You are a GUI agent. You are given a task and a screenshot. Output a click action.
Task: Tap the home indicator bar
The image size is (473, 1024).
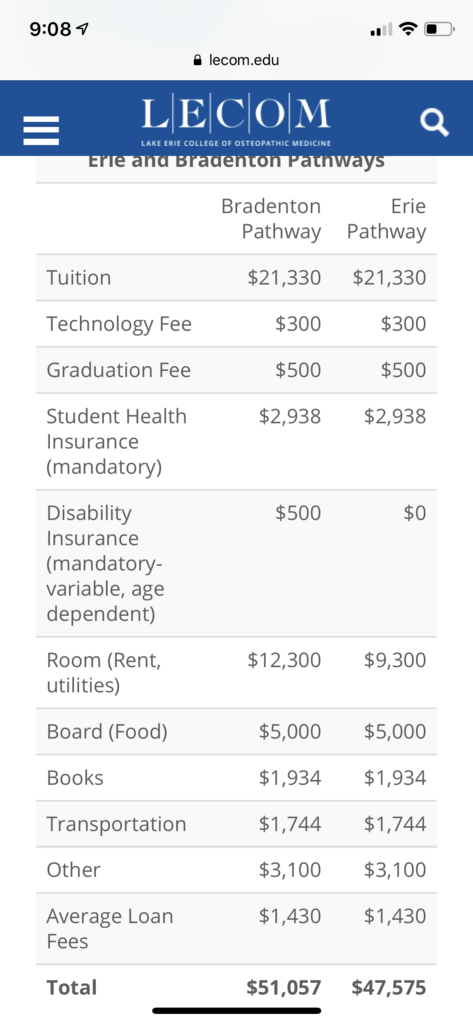pyautogui.click(x=236, y=1011)
